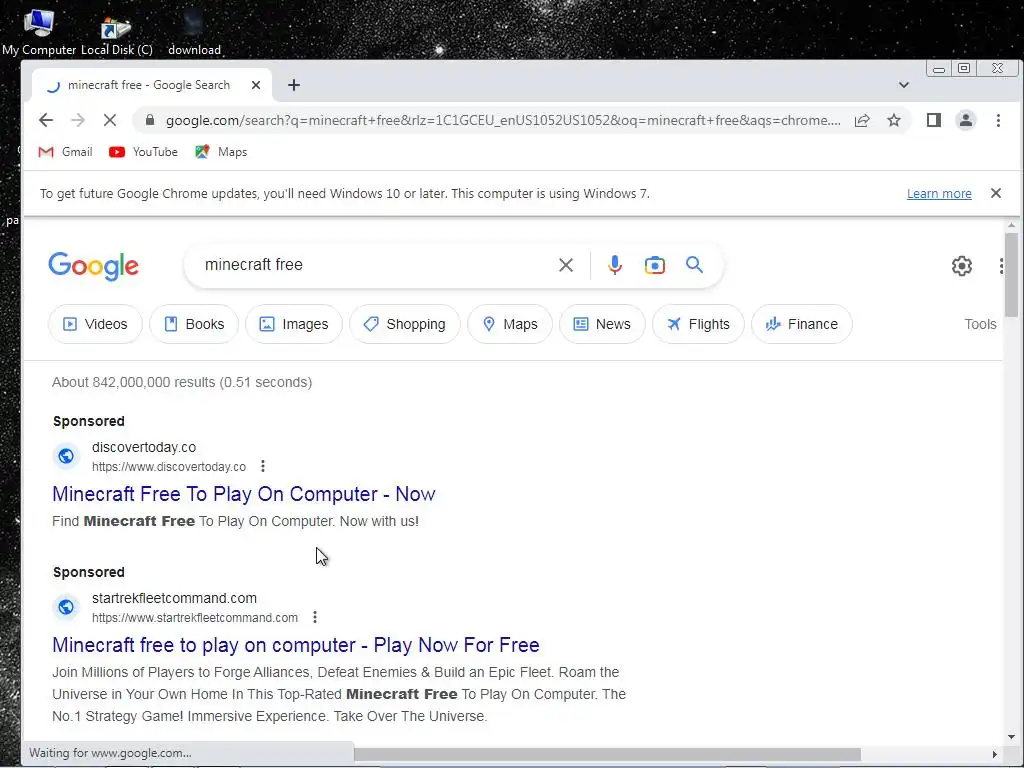
Task: Open the tab search chevron dropdown
Action: pos(904,85)
